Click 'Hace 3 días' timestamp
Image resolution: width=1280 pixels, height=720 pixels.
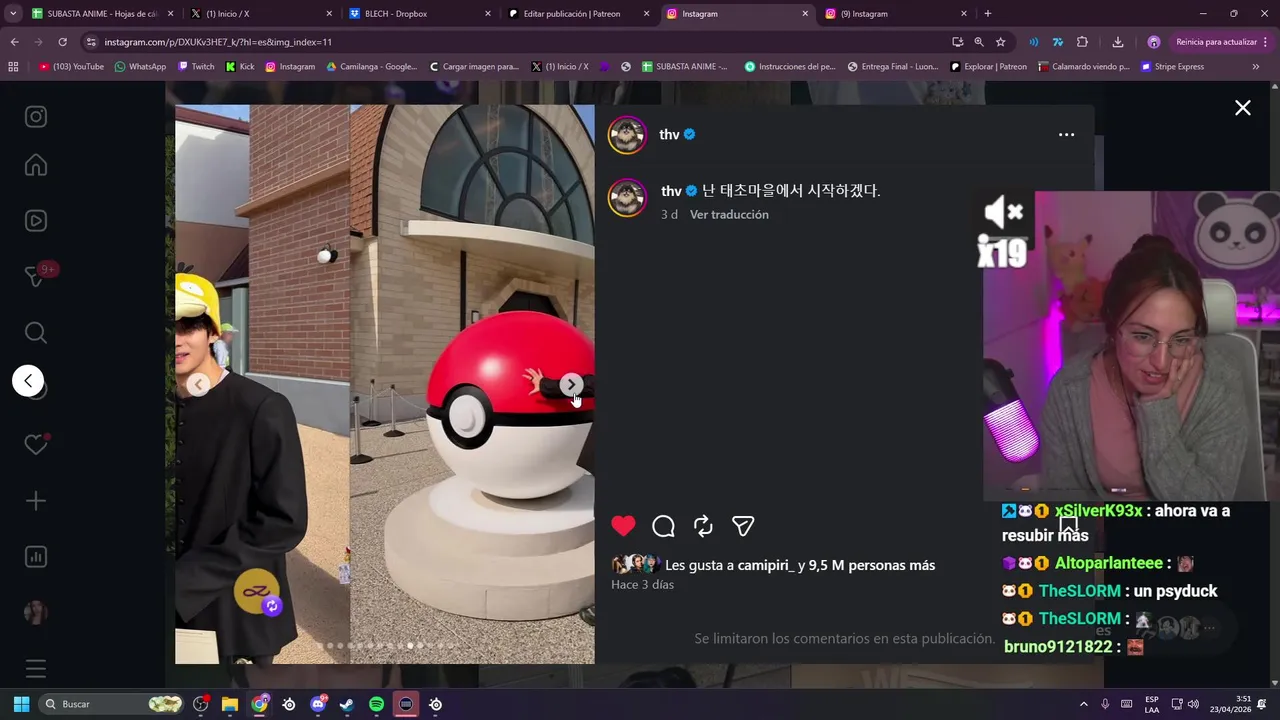tap(642, 585)
